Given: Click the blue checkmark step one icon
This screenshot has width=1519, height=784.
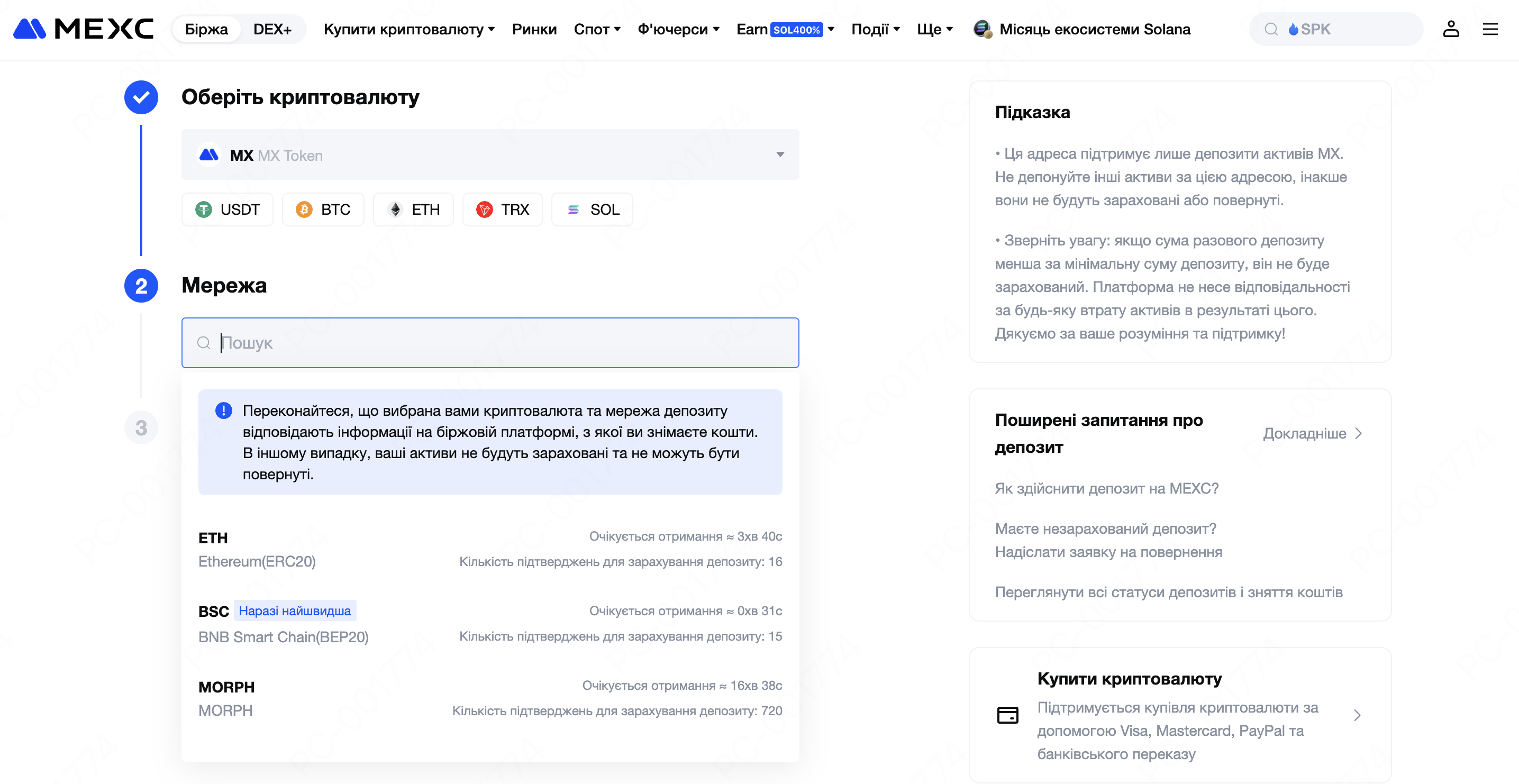Looking at the screenshot, I should point(141,97).
